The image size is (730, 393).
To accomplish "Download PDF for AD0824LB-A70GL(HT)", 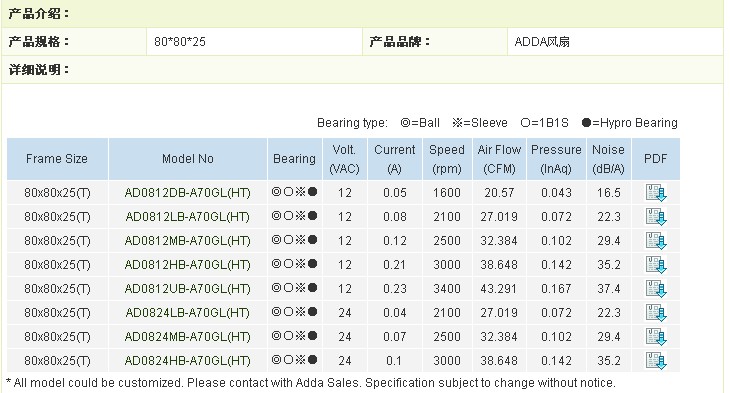I will pos(656,313).
